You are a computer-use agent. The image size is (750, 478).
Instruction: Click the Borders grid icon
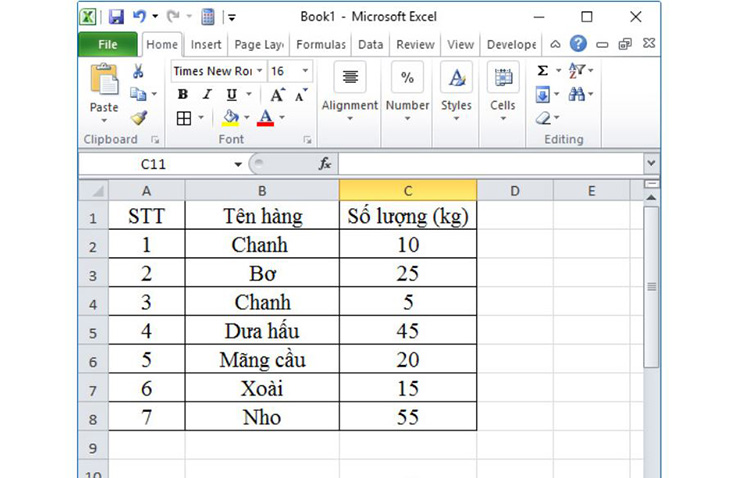pos(184,118)
